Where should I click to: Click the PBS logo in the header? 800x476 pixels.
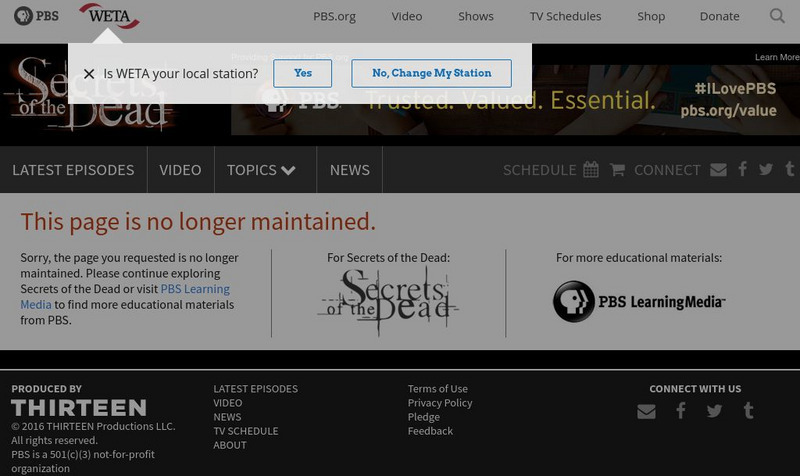pyautogui.click(x=36, y=16)
